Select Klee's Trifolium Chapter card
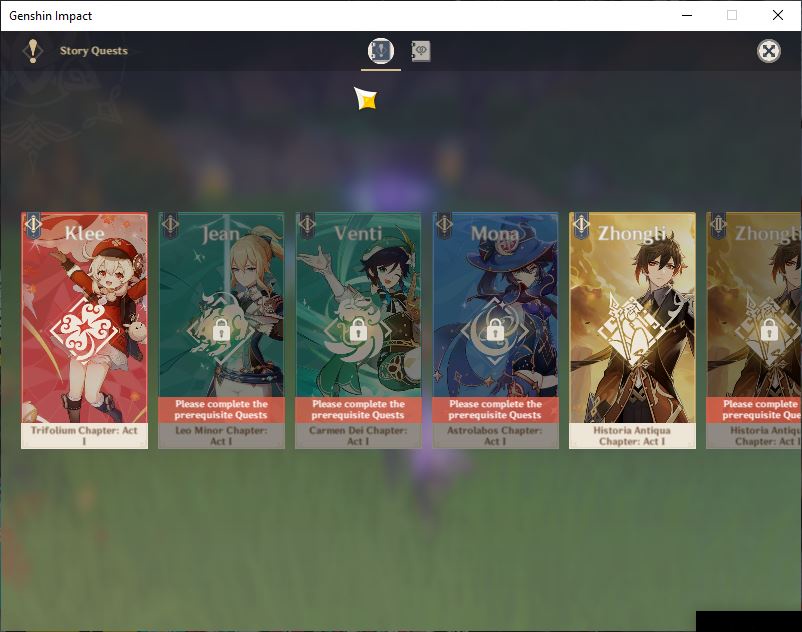The height and width of the screenshot is (632, 802). tap(84, 330)
